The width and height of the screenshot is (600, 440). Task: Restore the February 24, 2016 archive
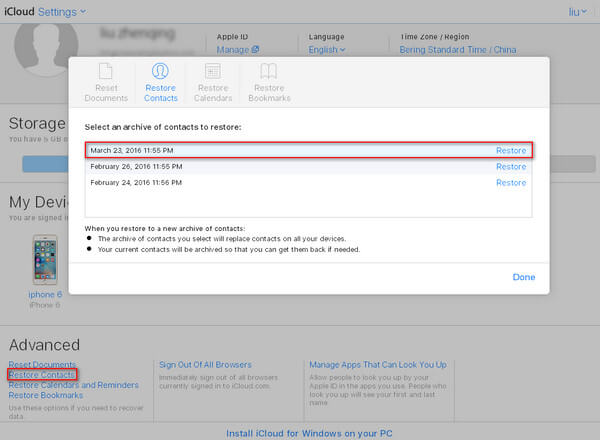point(511,183)
